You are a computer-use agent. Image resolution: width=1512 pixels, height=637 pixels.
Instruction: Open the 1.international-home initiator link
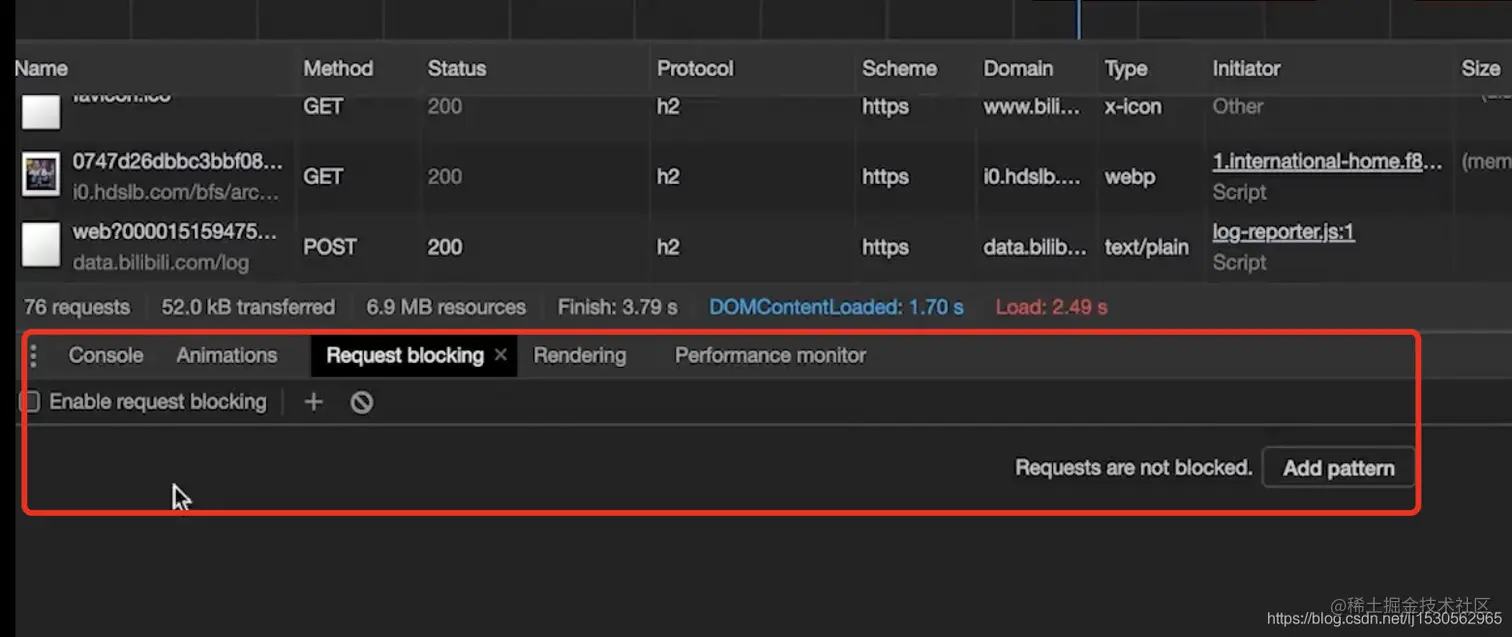pos(1328,162)
